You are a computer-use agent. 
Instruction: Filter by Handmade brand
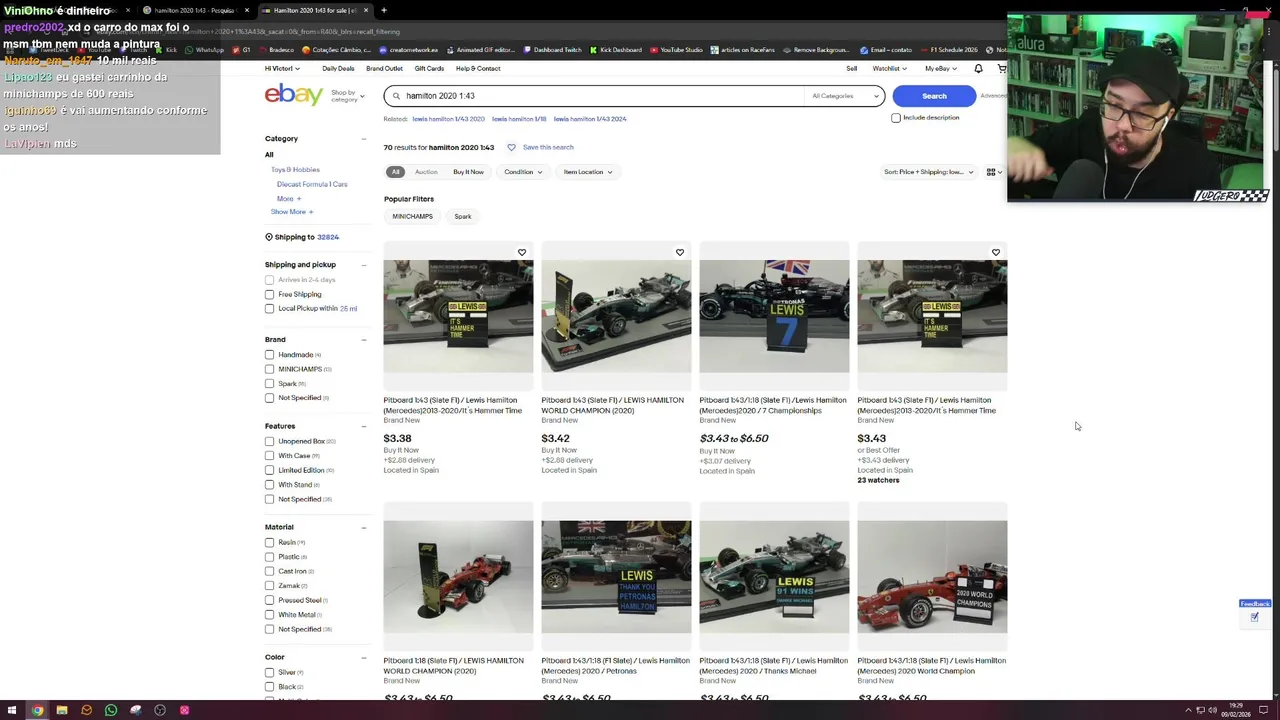coord(269,355)
